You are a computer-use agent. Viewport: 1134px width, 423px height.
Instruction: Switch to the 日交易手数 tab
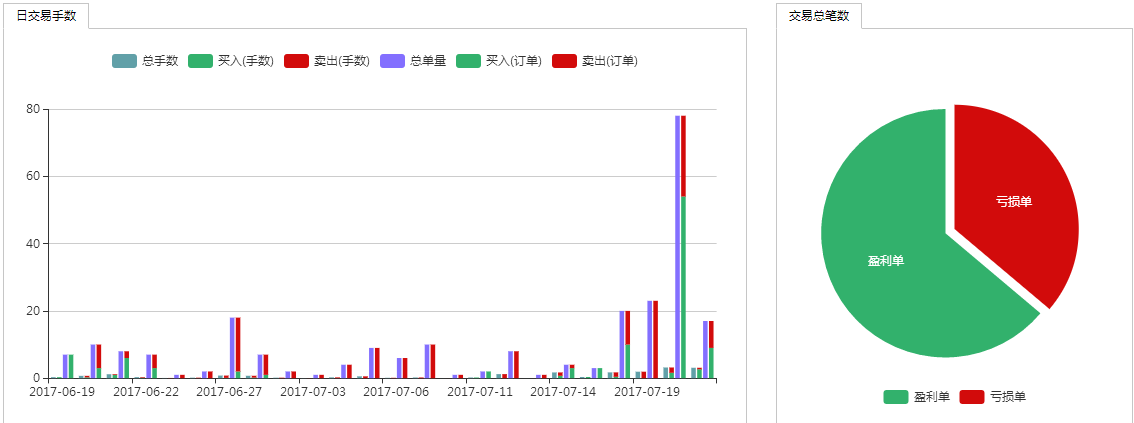46,15
